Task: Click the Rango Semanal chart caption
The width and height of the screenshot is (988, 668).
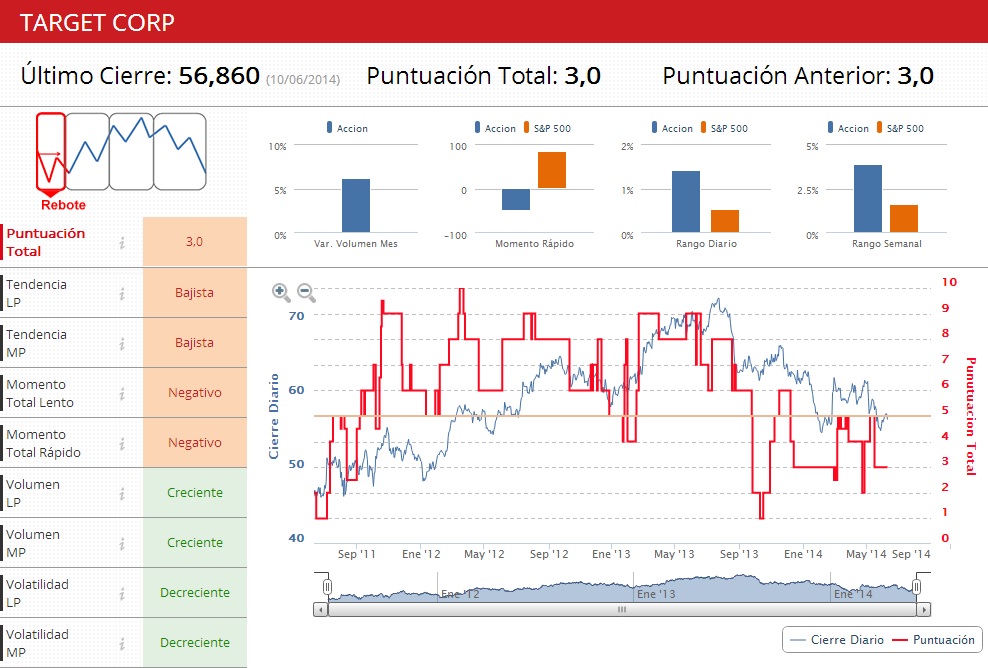Action: pos(887,244)
